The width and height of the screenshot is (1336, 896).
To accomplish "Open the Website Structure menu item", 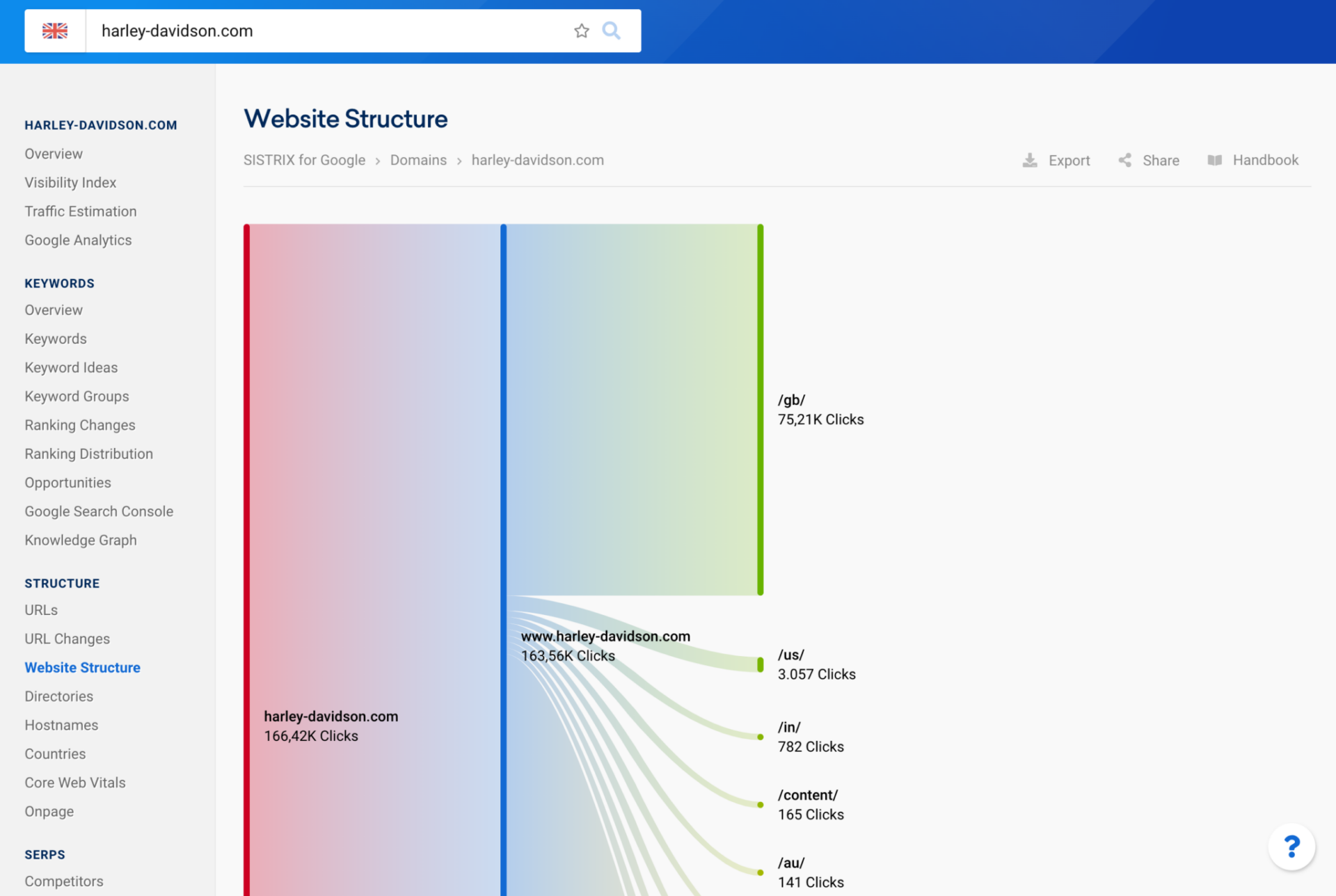I will (82, 667).
